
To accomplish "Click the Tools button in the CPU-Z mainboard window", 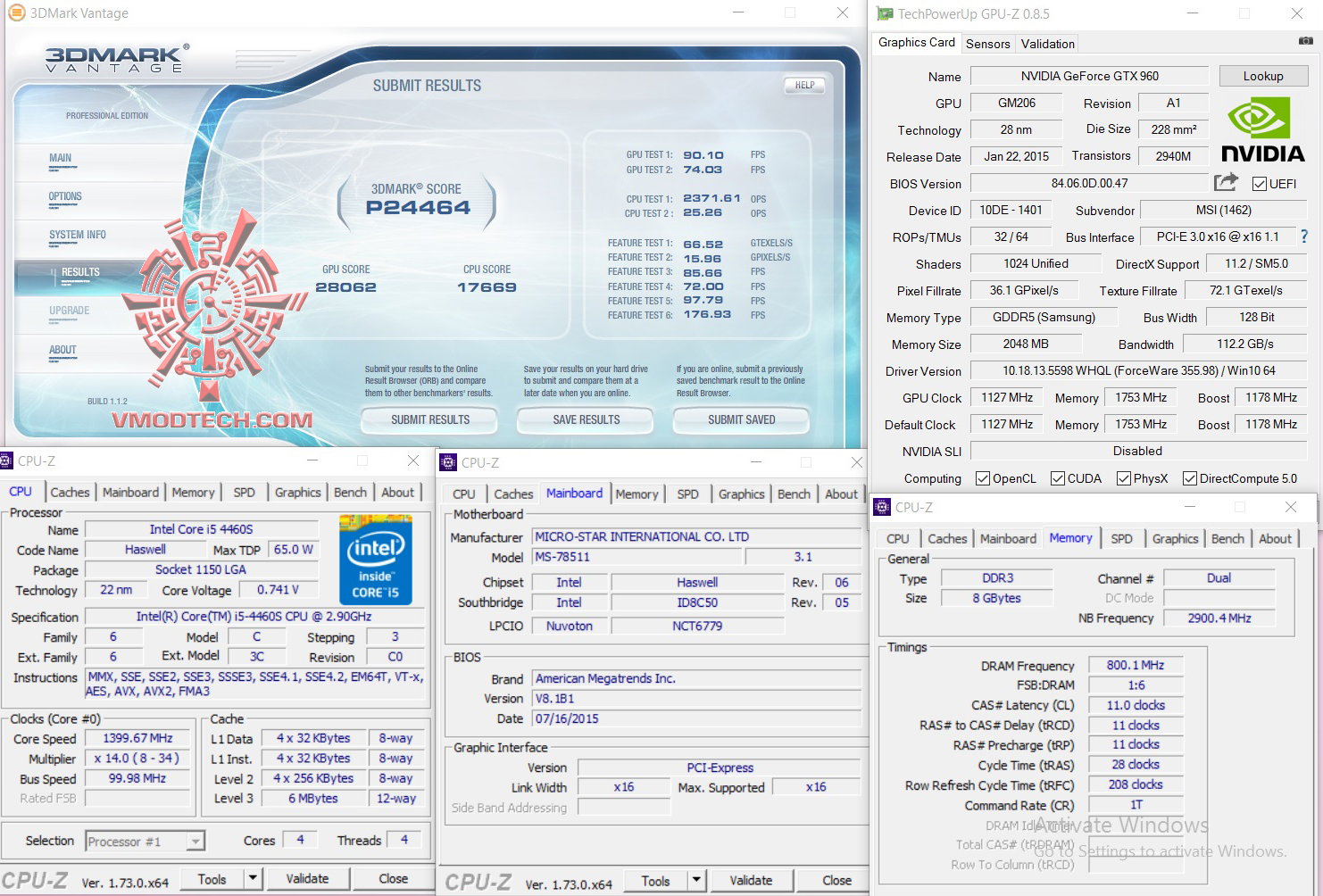I will tap(656, 881).
